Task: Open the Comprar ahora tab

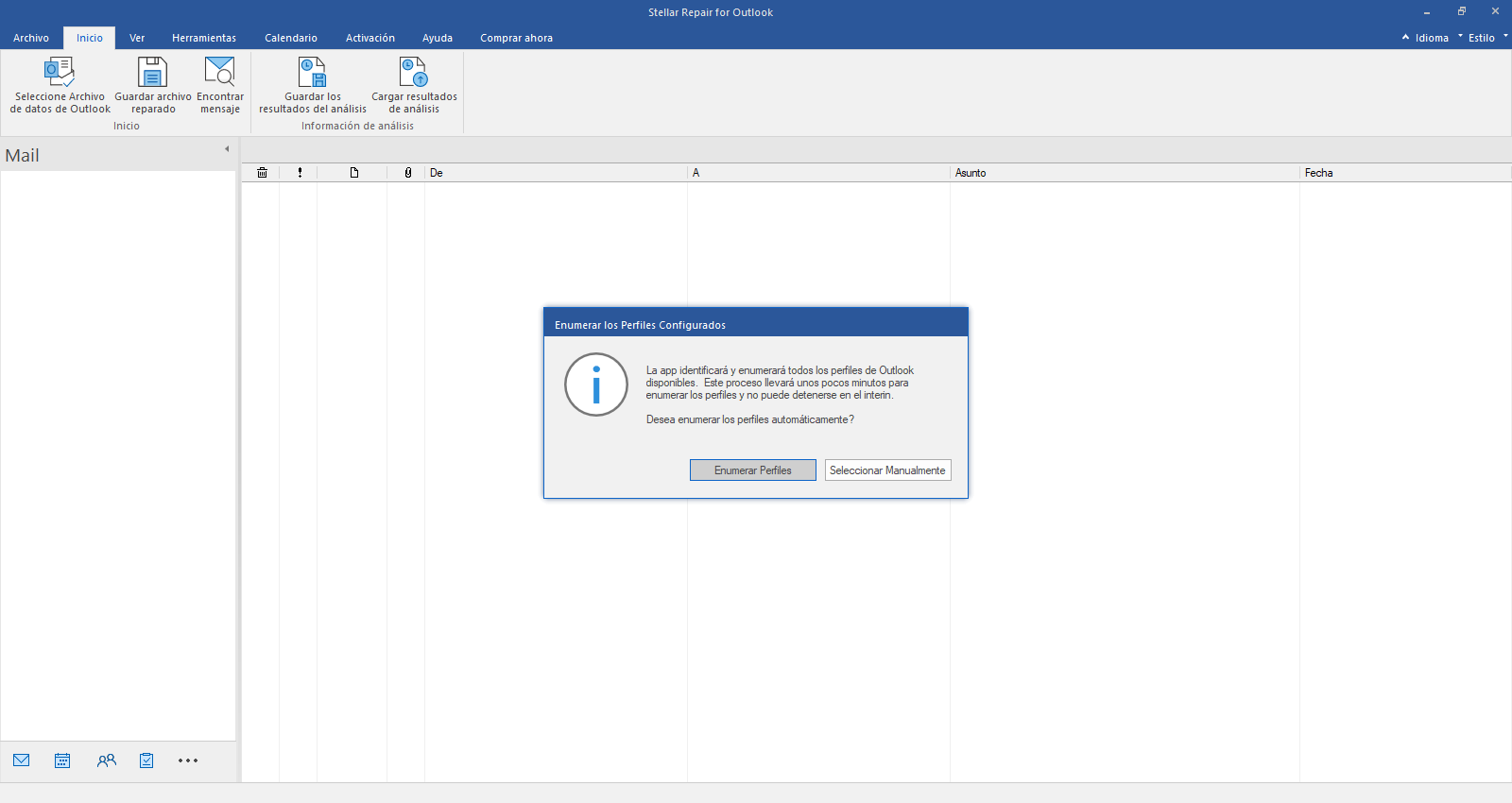Action: coord(516,38)
